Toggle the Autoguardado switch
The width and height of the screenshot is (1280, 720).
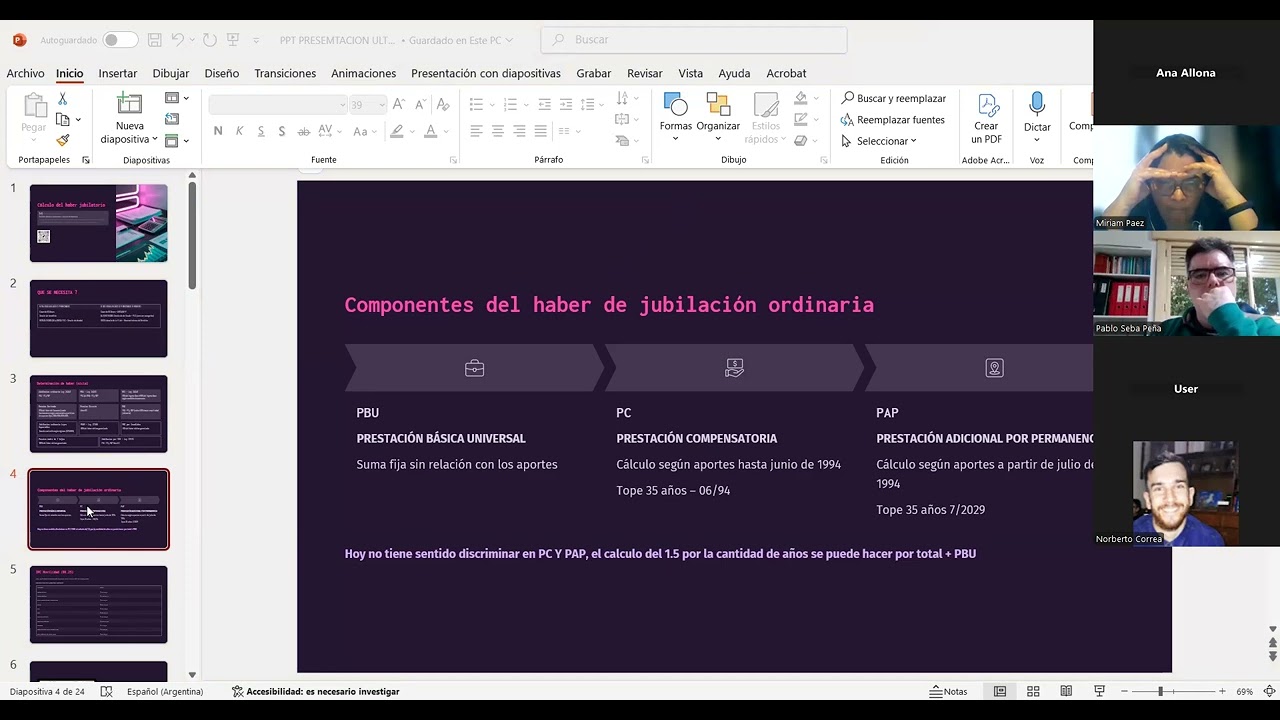pos(120,40)
